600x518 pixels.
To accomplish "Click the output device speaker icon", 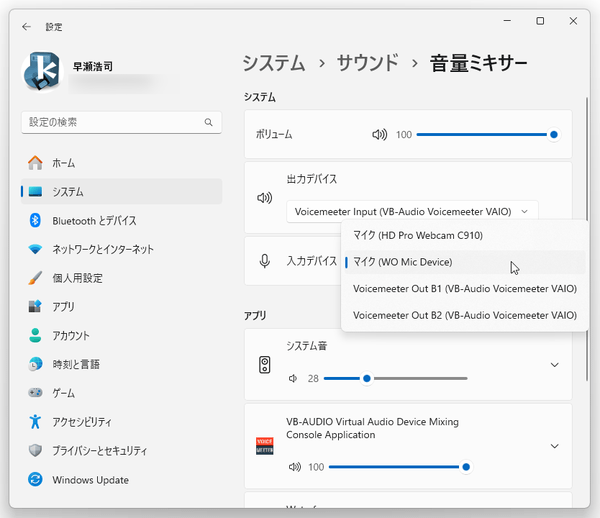I will [264, 198].
